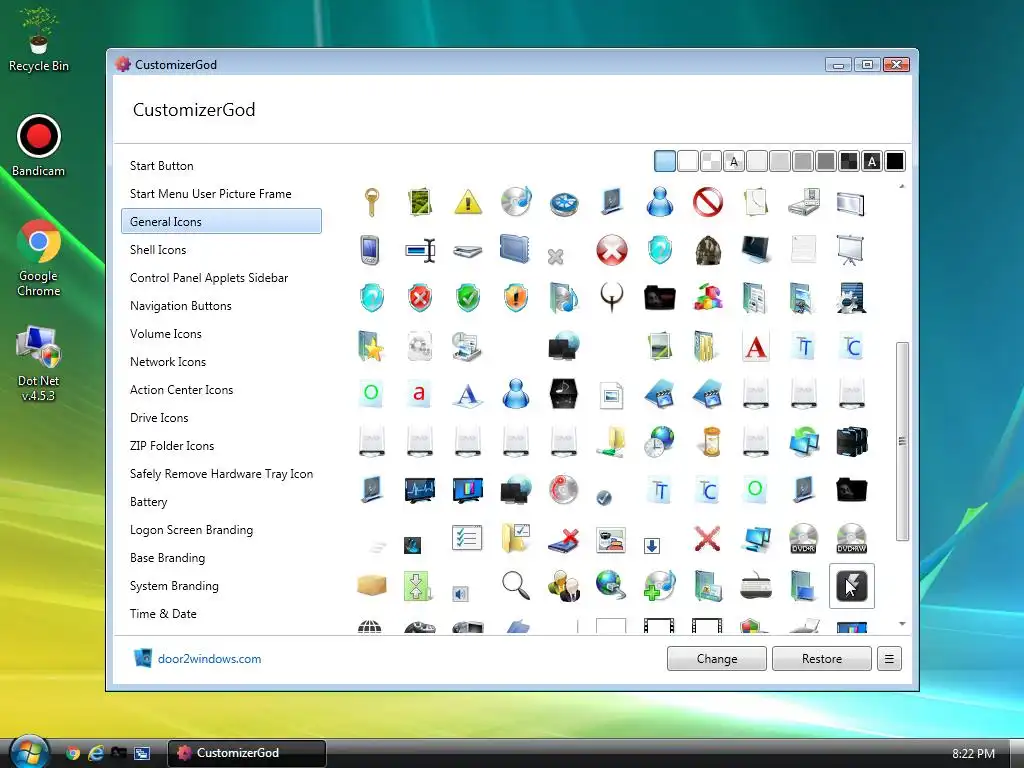
Task: Click the icon list scroll up arrow
Action: pyautogui.click(x=902, y=187)
